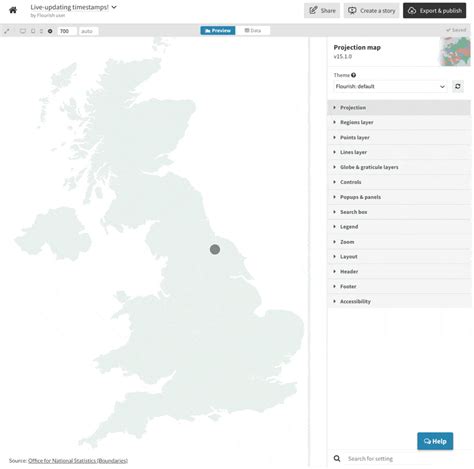
Task: Switch to mobile preview size icon
Action: pos(41,31)
